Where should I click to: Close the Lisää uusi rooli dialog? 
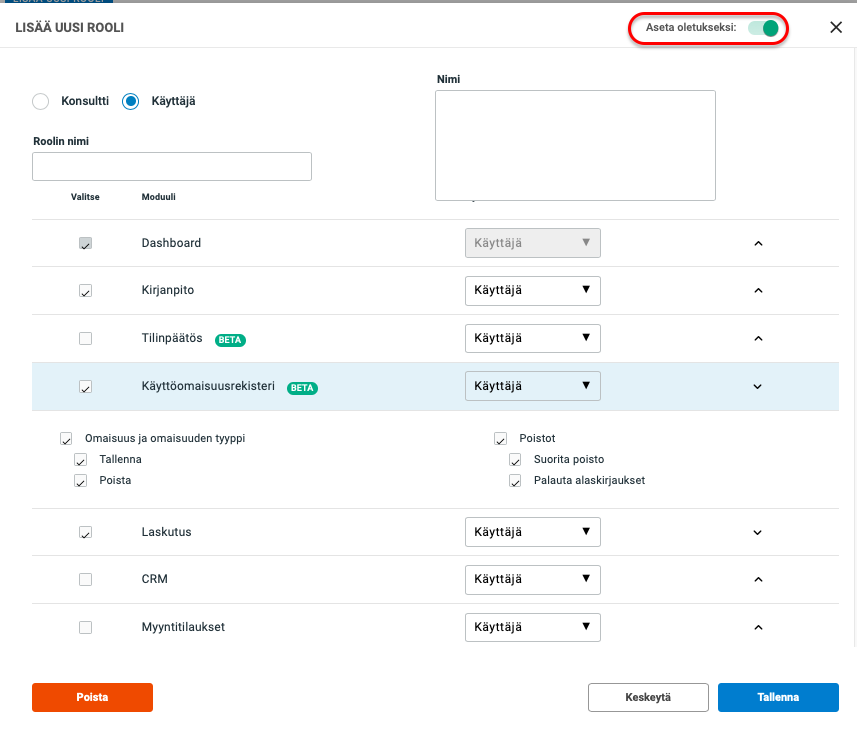pos(836,28)
